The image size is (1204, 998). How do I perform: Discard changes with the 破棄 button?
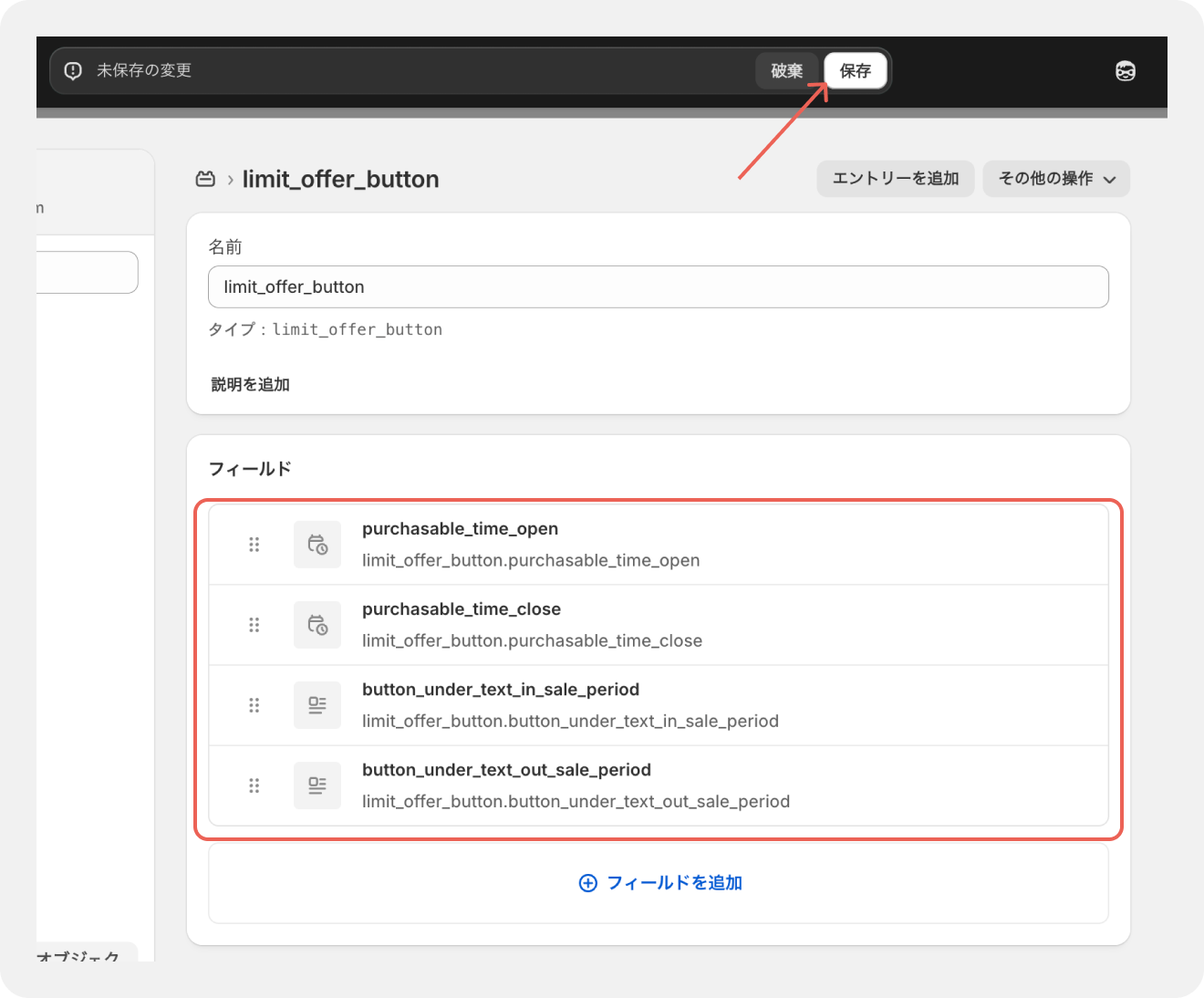[786, 71]
